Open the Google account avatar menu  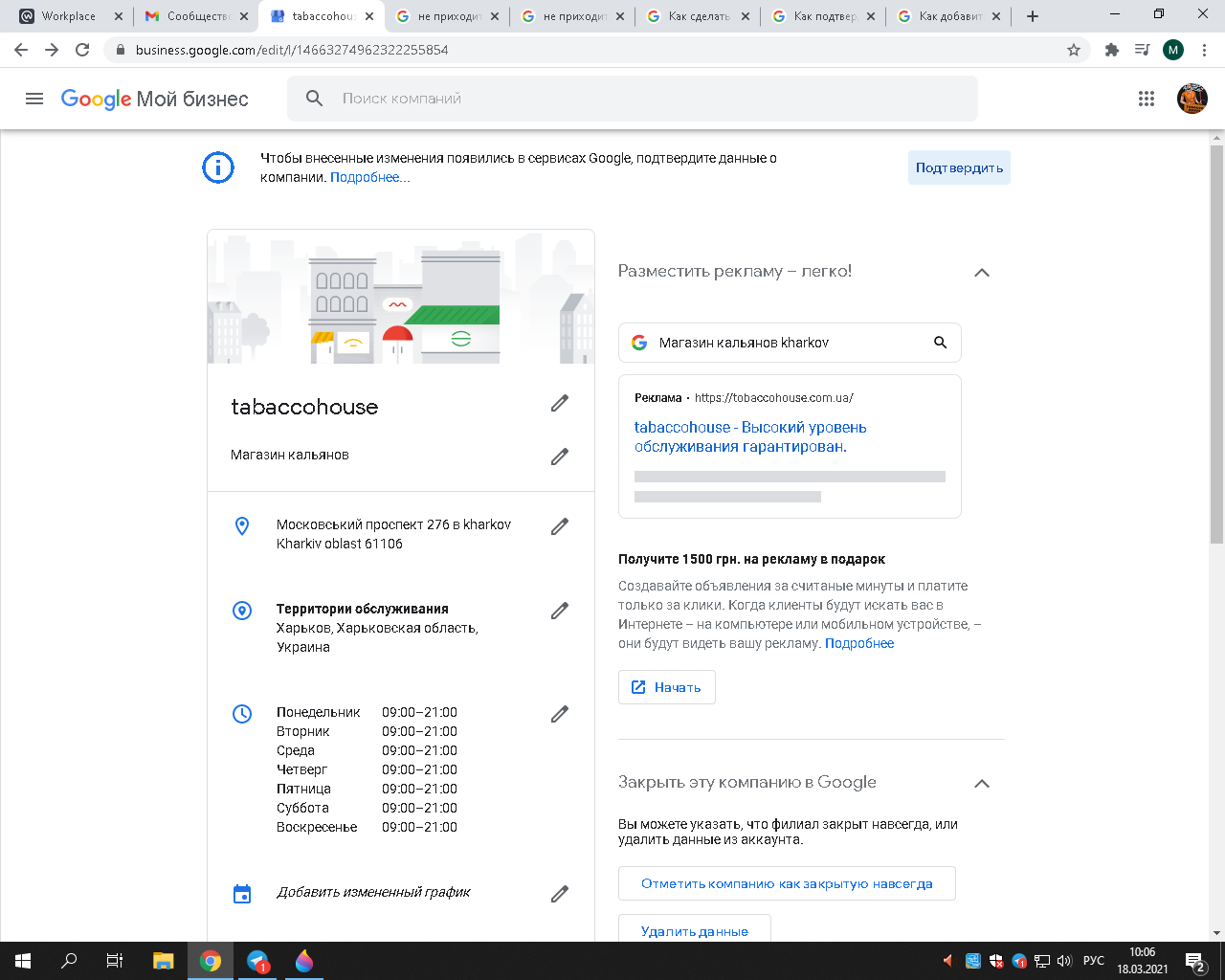pyautogui.click(x=1192, y=99)
